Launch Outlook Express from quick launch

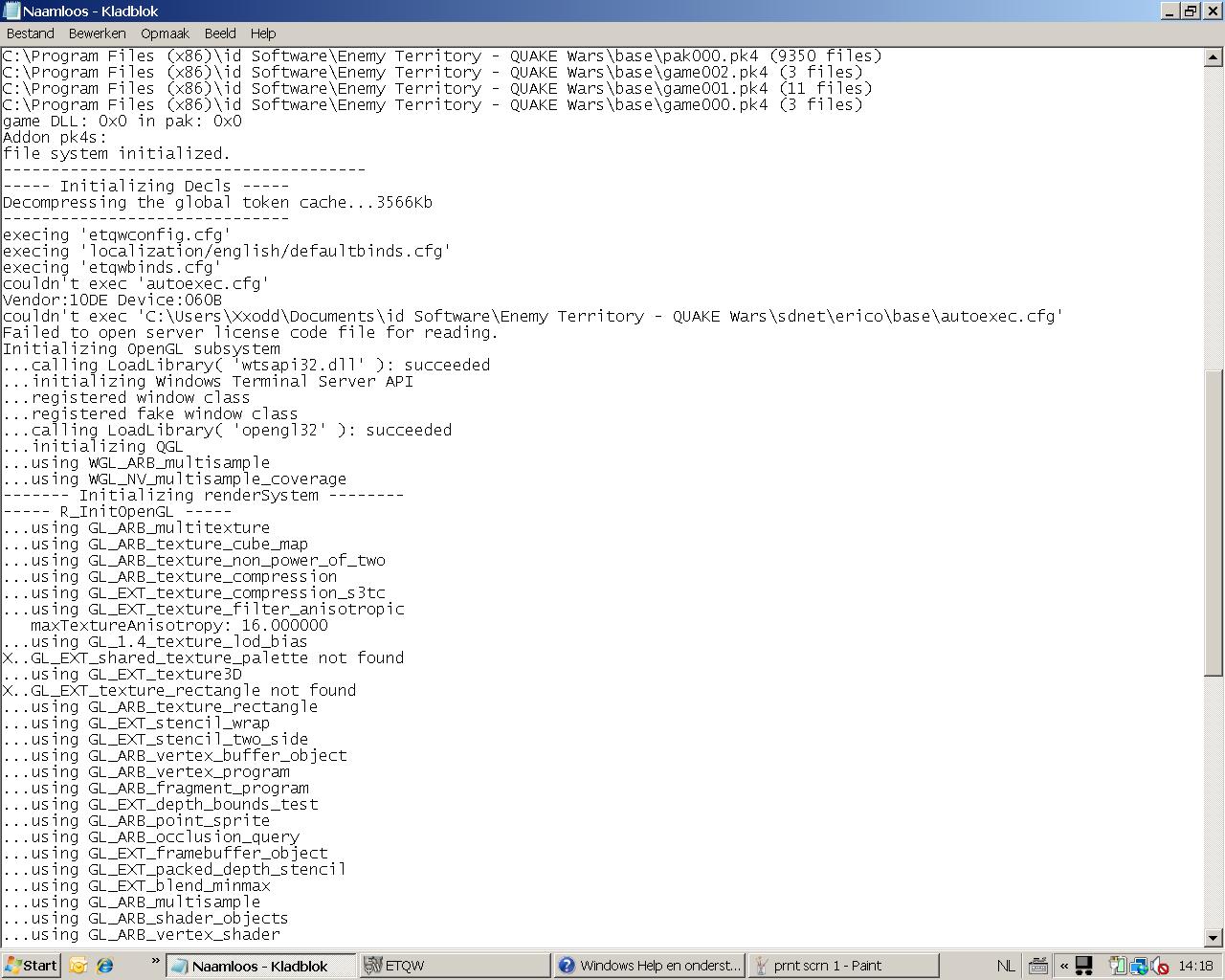coord(78,965)
